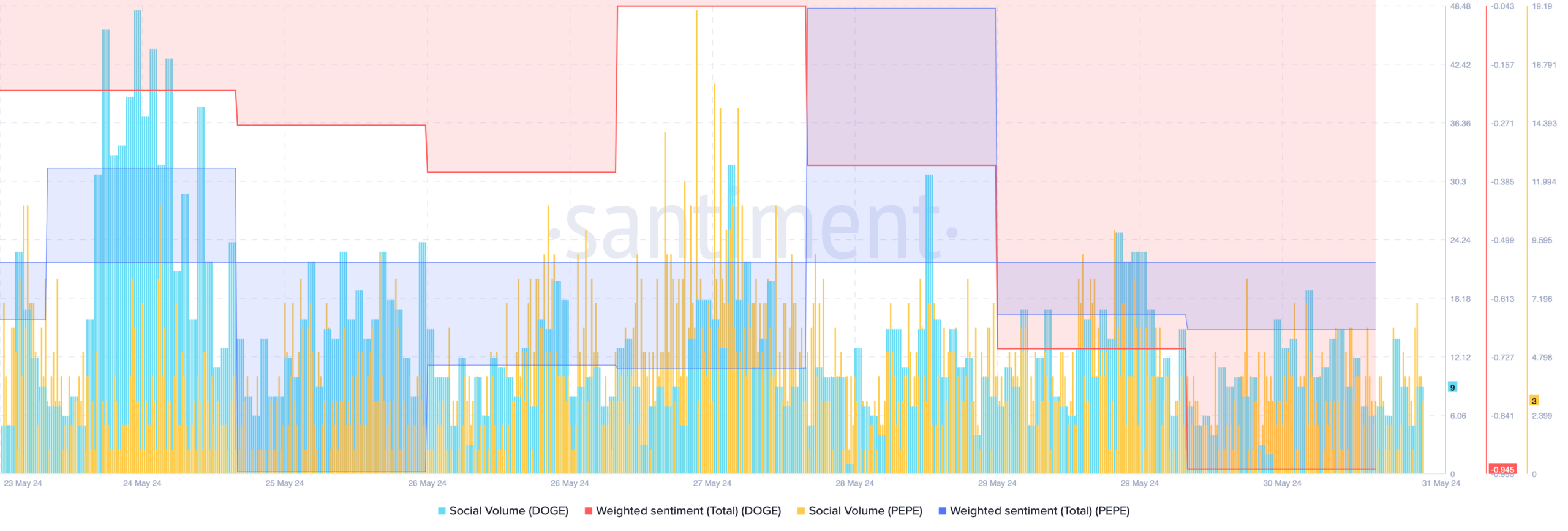
Task: Click the '7.196' PEPE volume axis value
Action: (x=1542, y=299)
